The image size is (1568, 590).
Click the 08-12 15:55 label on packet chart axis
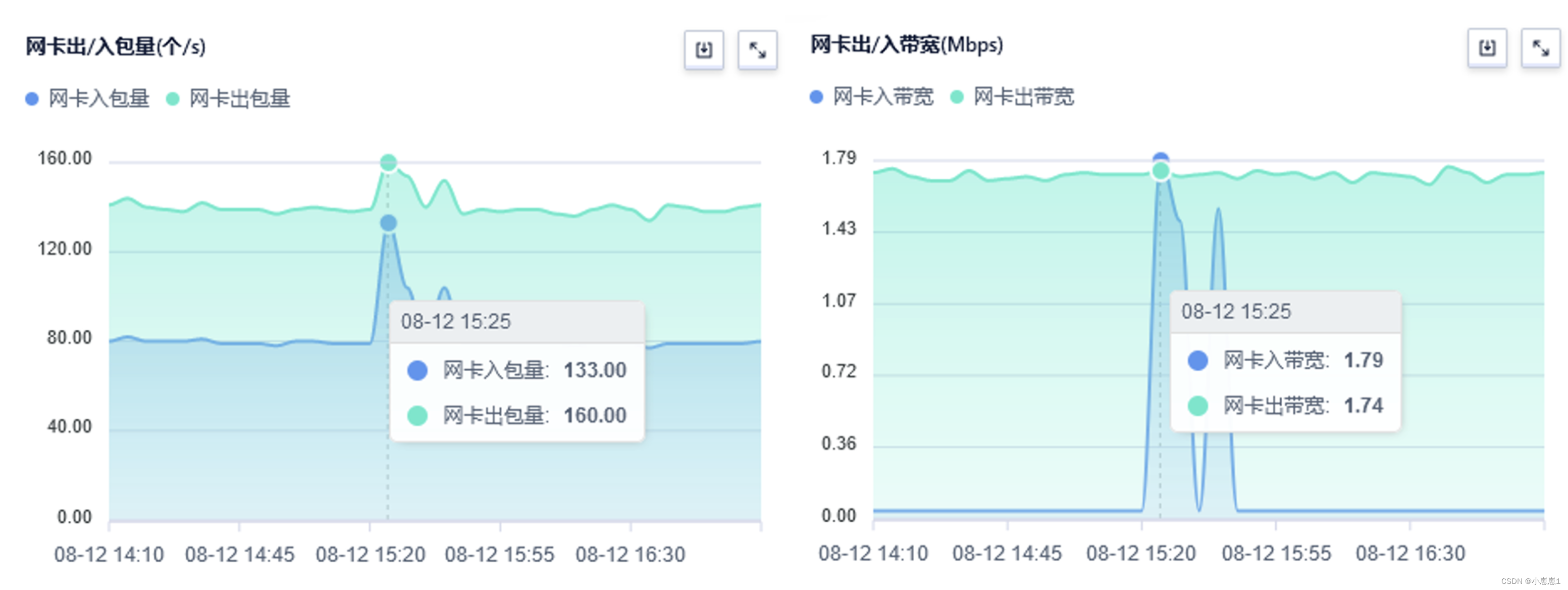tap(500, 555)
